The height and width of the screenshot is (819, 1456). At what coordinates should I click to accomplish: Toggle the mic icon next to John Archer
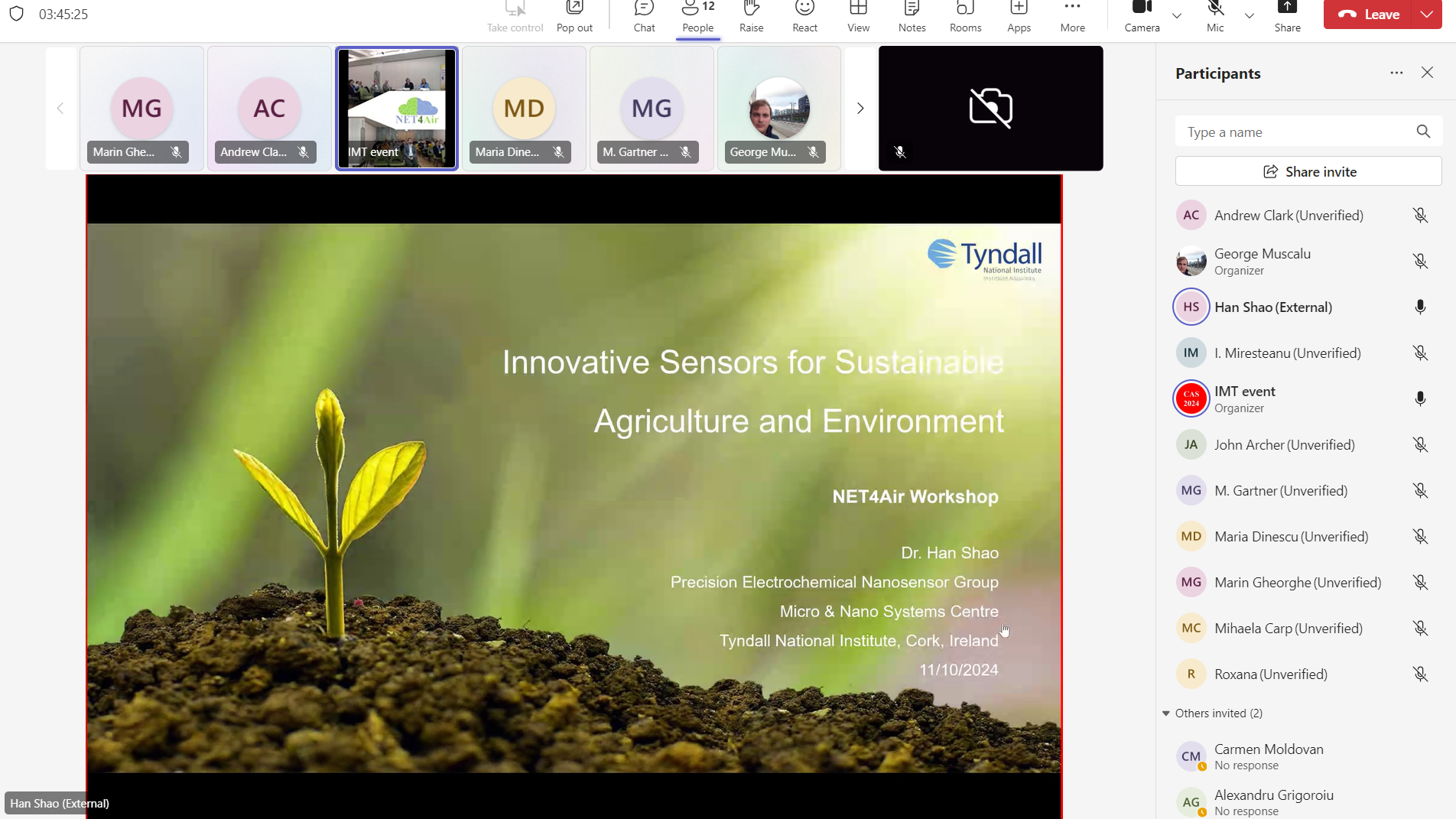(x=1420, y=445)
